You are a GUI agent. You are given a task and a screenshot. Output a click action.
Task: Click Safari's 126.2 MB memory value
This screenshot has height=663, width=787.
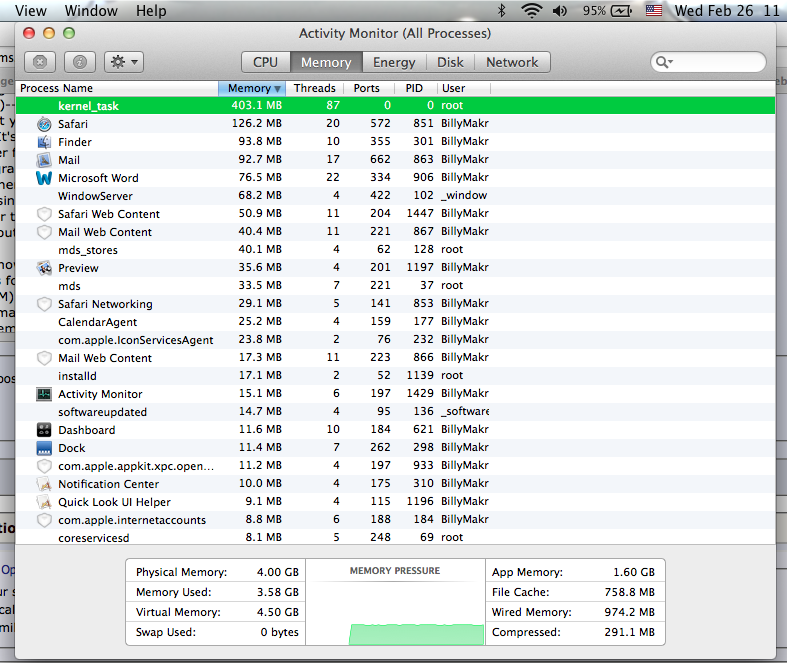click(x=256, y=123)
